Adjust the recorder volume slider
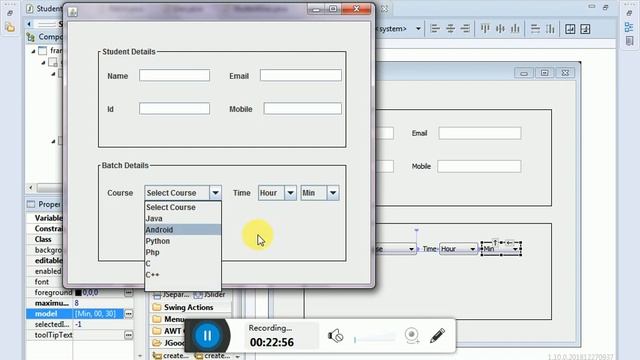 point(374,339)
